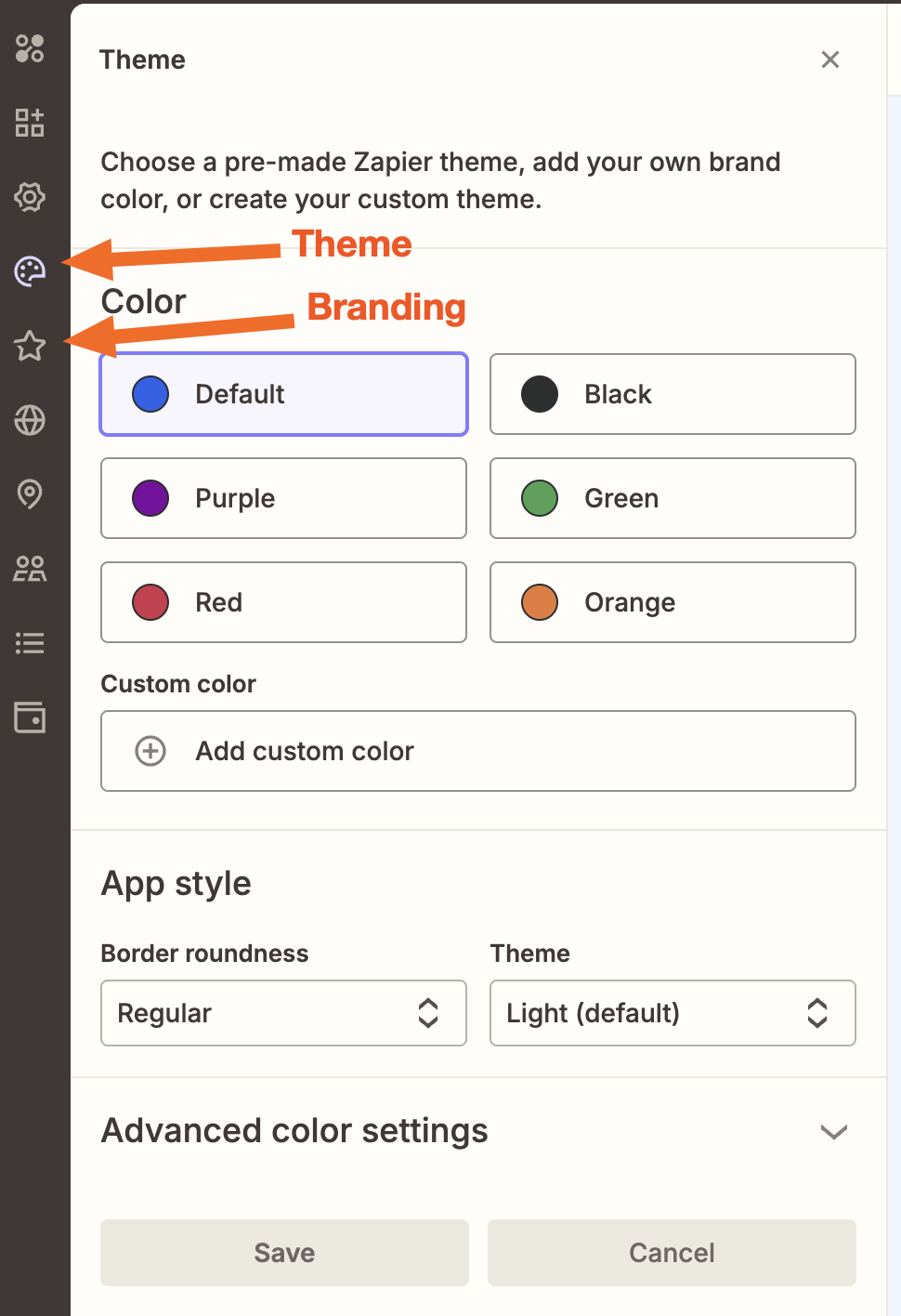Image resolution: width=901 pixels, height=1316 pixels.
Task: Click the list icon in the sidebar
Action: pyautogui.click(x=30, y=643)
